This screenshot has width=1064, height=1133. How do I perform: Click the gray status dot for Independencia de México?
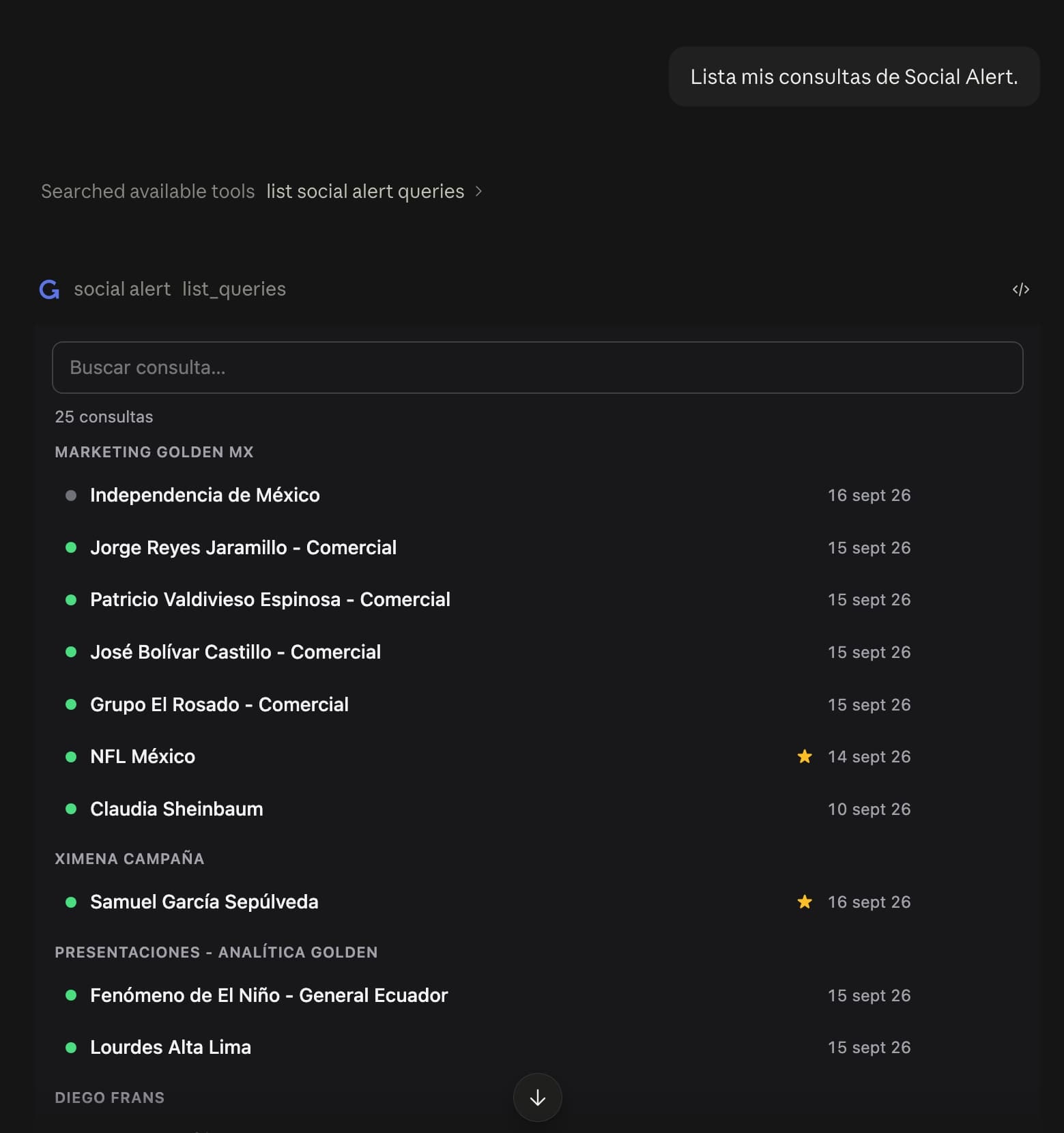71,495
